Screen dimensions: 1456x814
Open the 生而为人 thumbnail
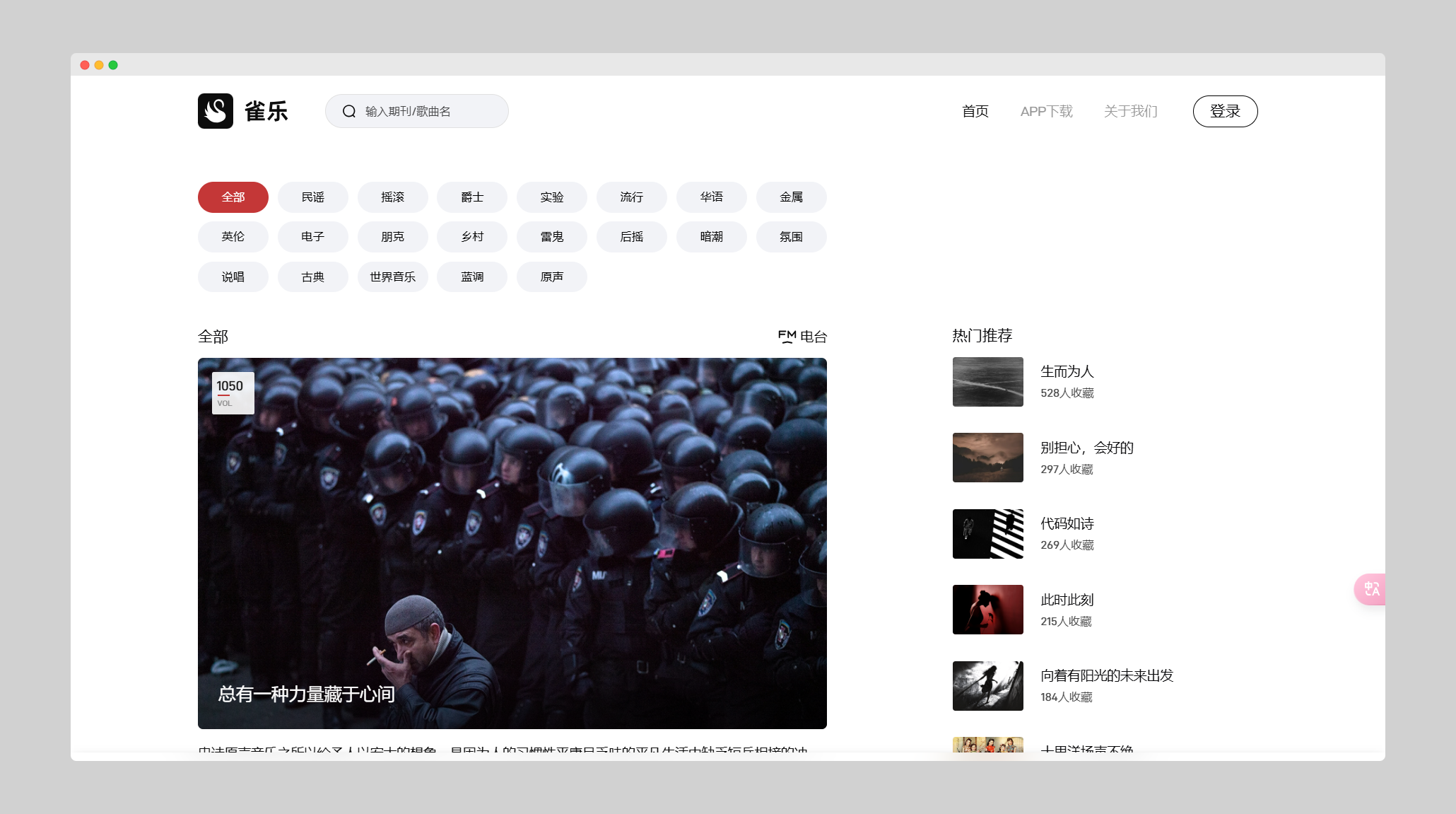coord(988,382)
